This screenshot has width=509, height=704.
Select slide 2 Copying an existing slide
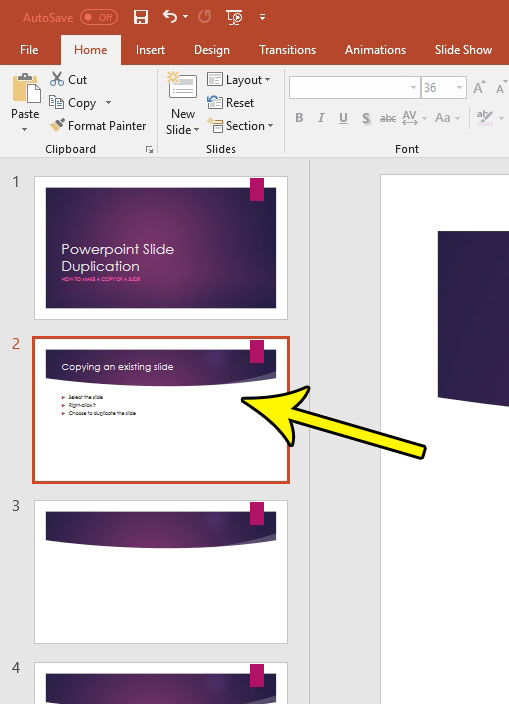[161, 410]
